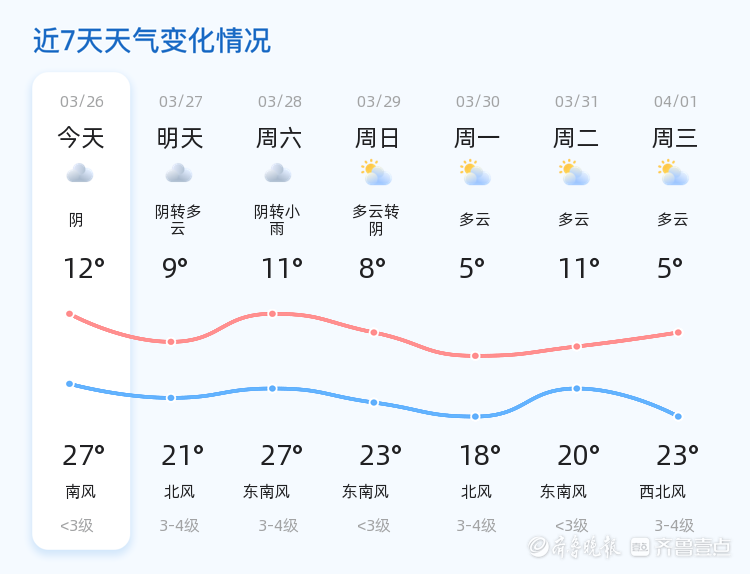Click the partly sunny icon under 周日

[376, 173]
